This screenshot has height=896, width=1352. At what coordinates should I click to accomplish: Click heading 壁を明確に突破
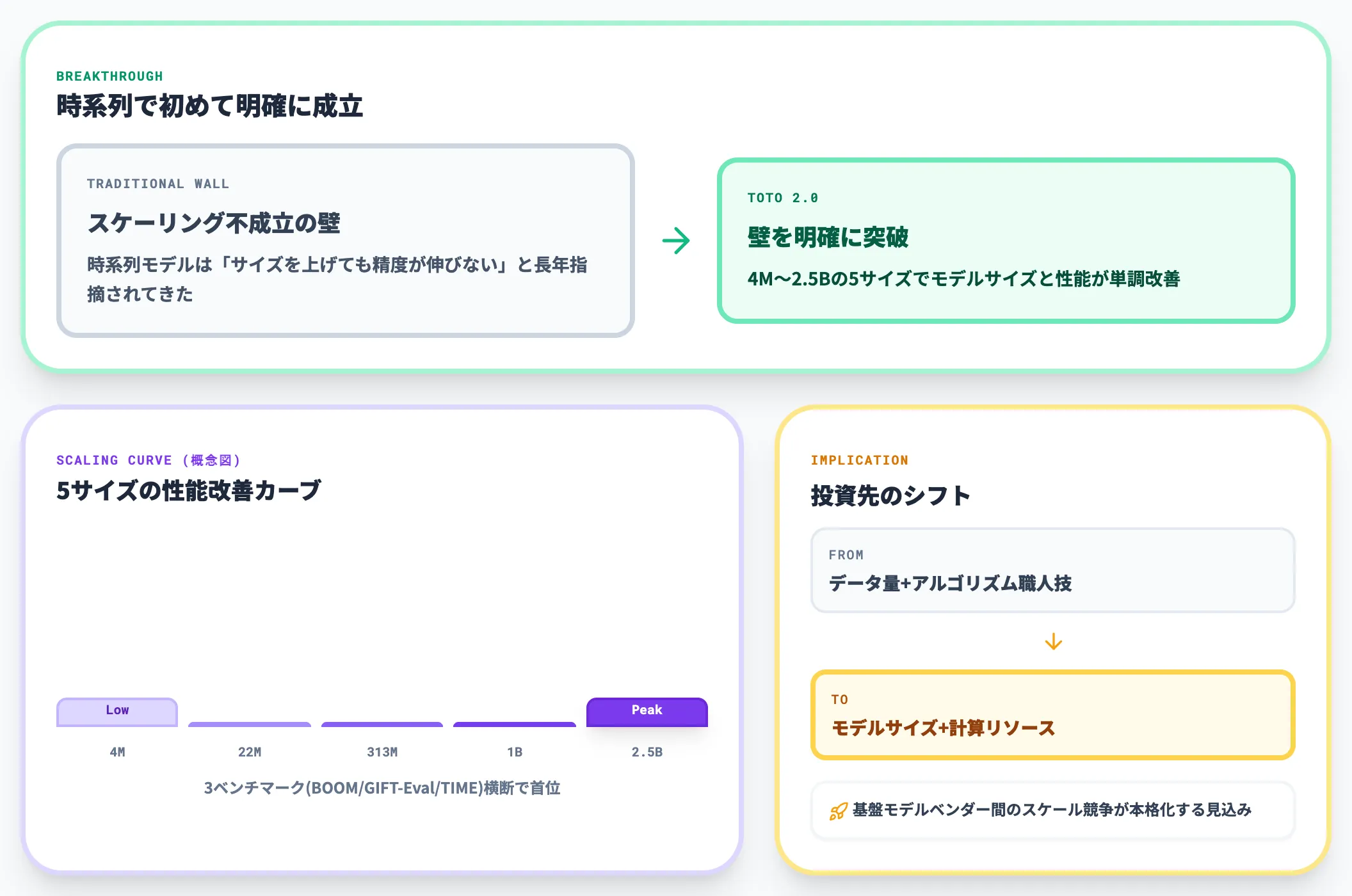[x=828, y=237]
